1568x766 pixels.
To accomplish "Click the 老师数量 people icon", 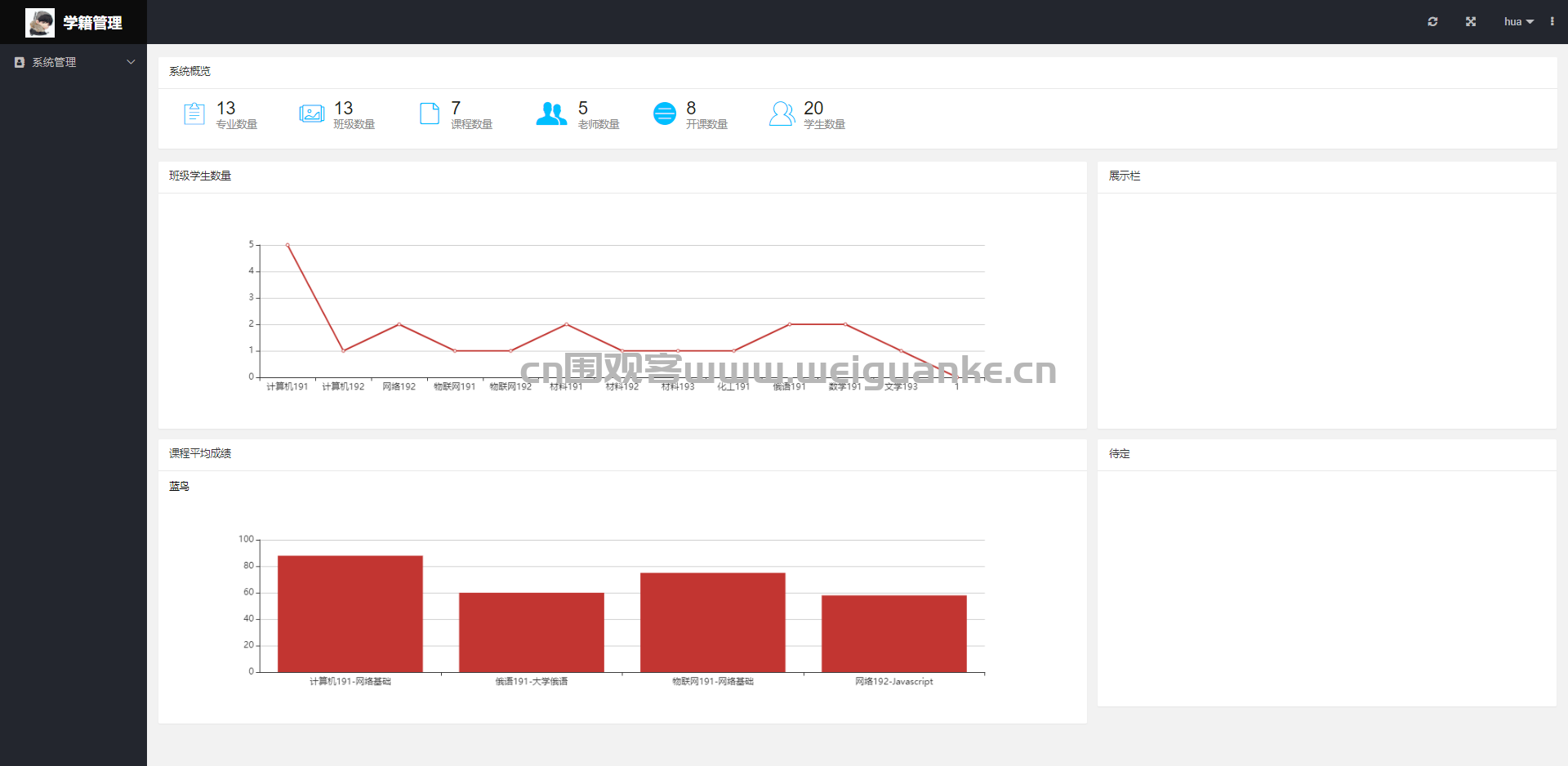I will [x=551, y=114].
